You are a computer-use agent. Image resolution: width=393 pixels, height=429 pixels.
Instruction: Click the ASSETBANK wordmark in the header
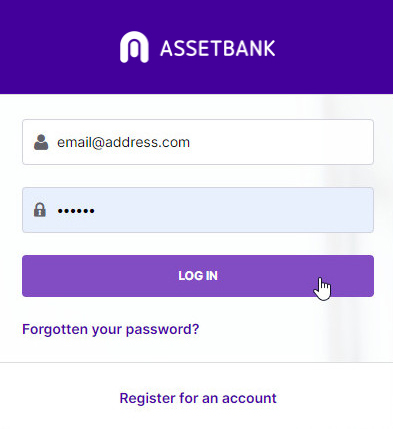coord(218,48)
